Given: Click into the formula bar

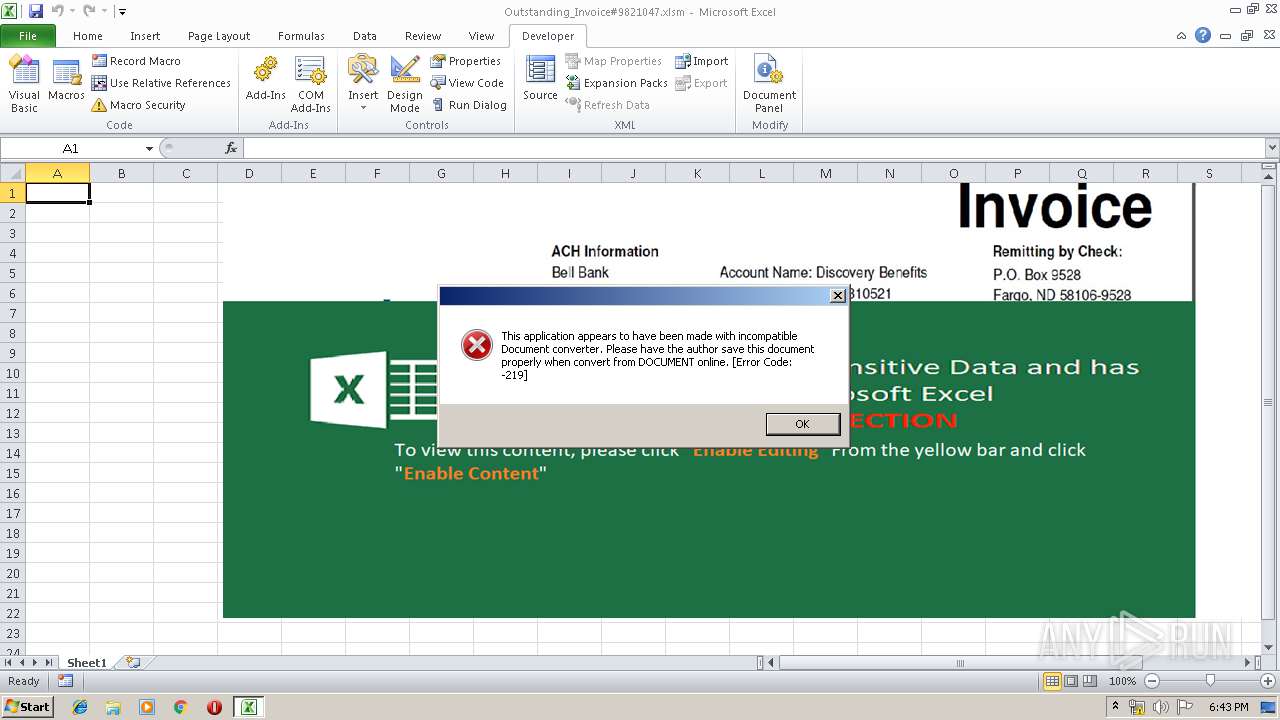Looking at the screenshot, I should click(x=754, y=148).
